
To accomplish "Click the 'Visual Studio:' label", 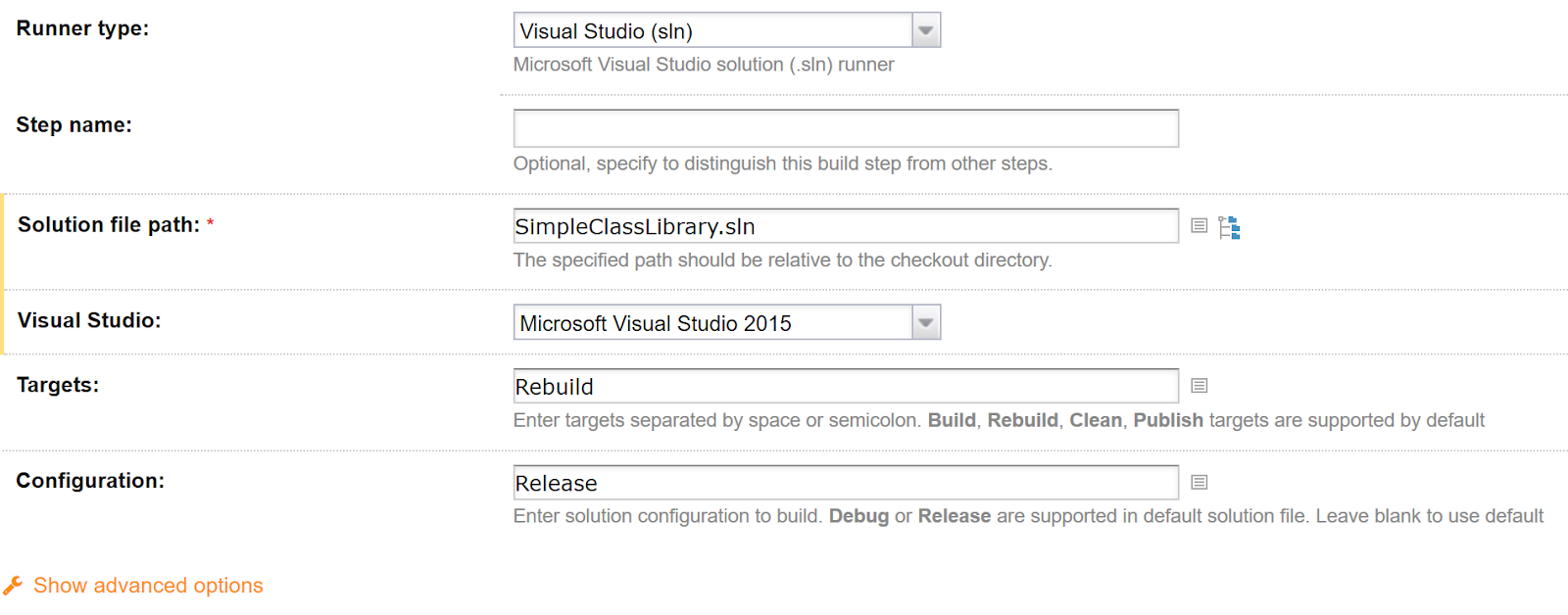I will tap(89, 320).
